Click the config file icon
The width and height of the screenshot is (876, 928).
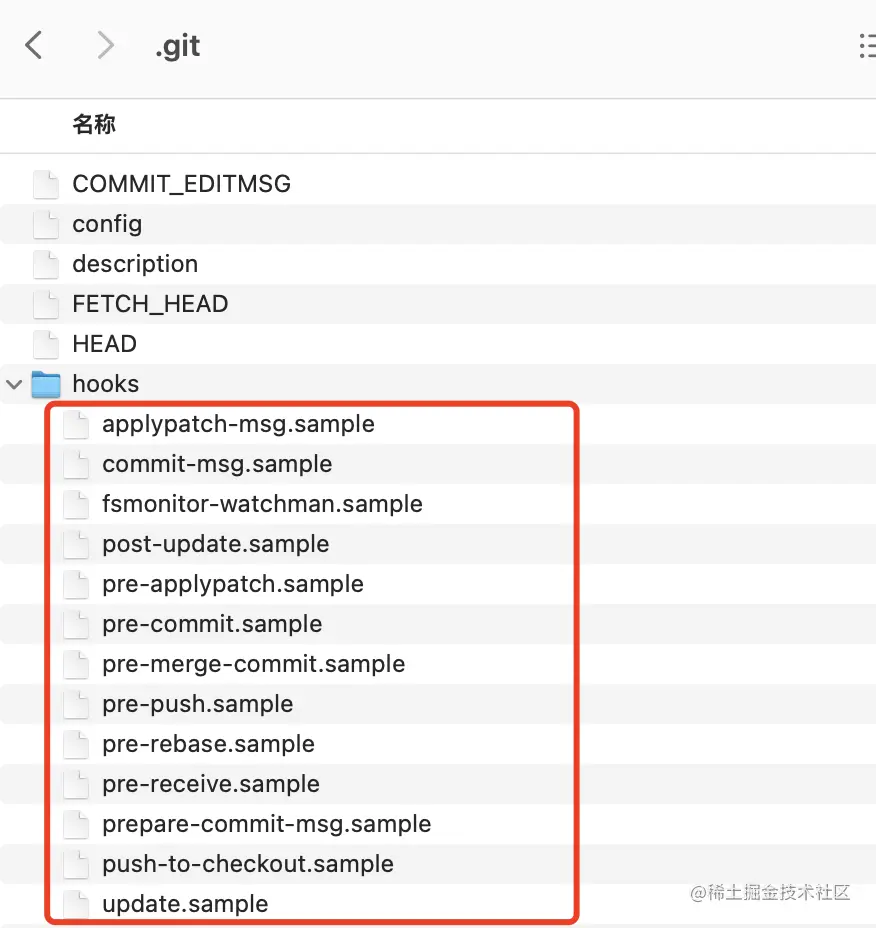click(x=46, y=224)
